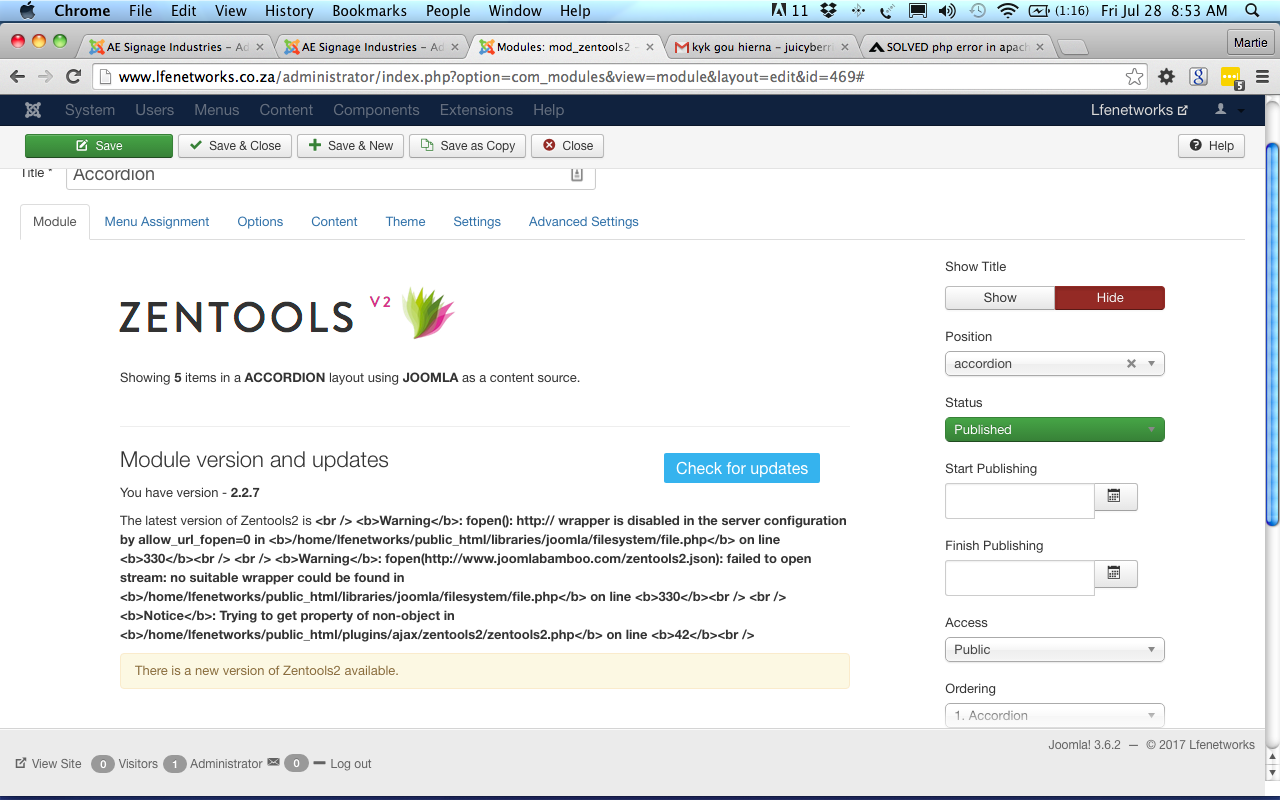Viewport: 1280px width, 800px height.
Task: Click the Title input field
Action: click(331, 175)
